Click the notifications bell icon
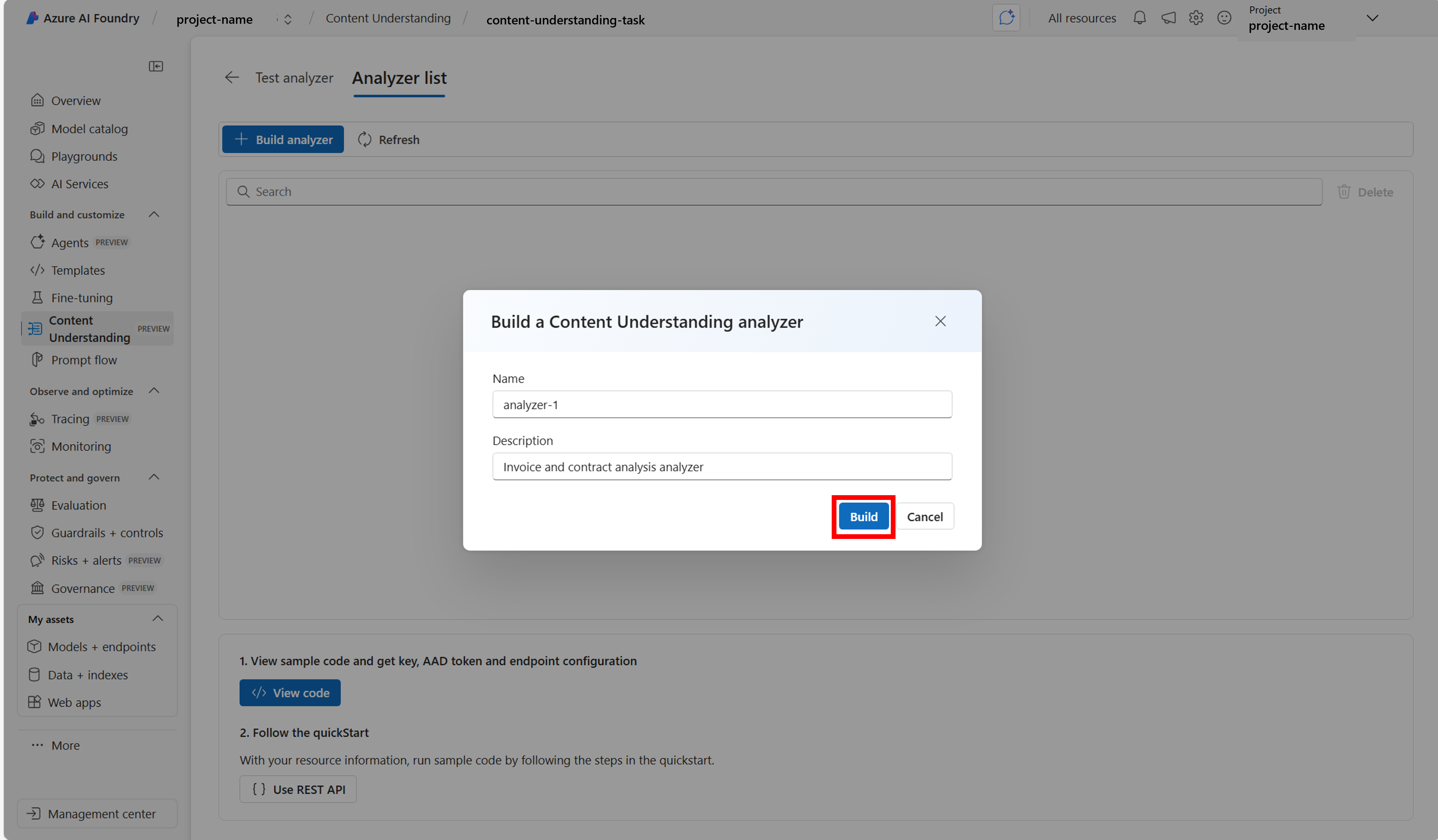Screen dimensions: 1438x840 point(1139,18)
